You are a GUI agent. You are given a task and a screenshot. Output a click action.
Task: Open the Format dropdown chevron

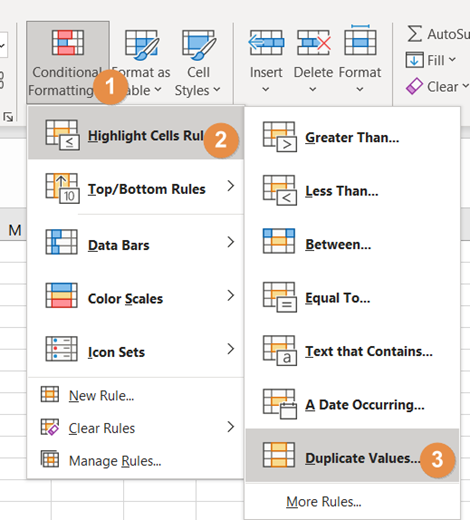360,89
